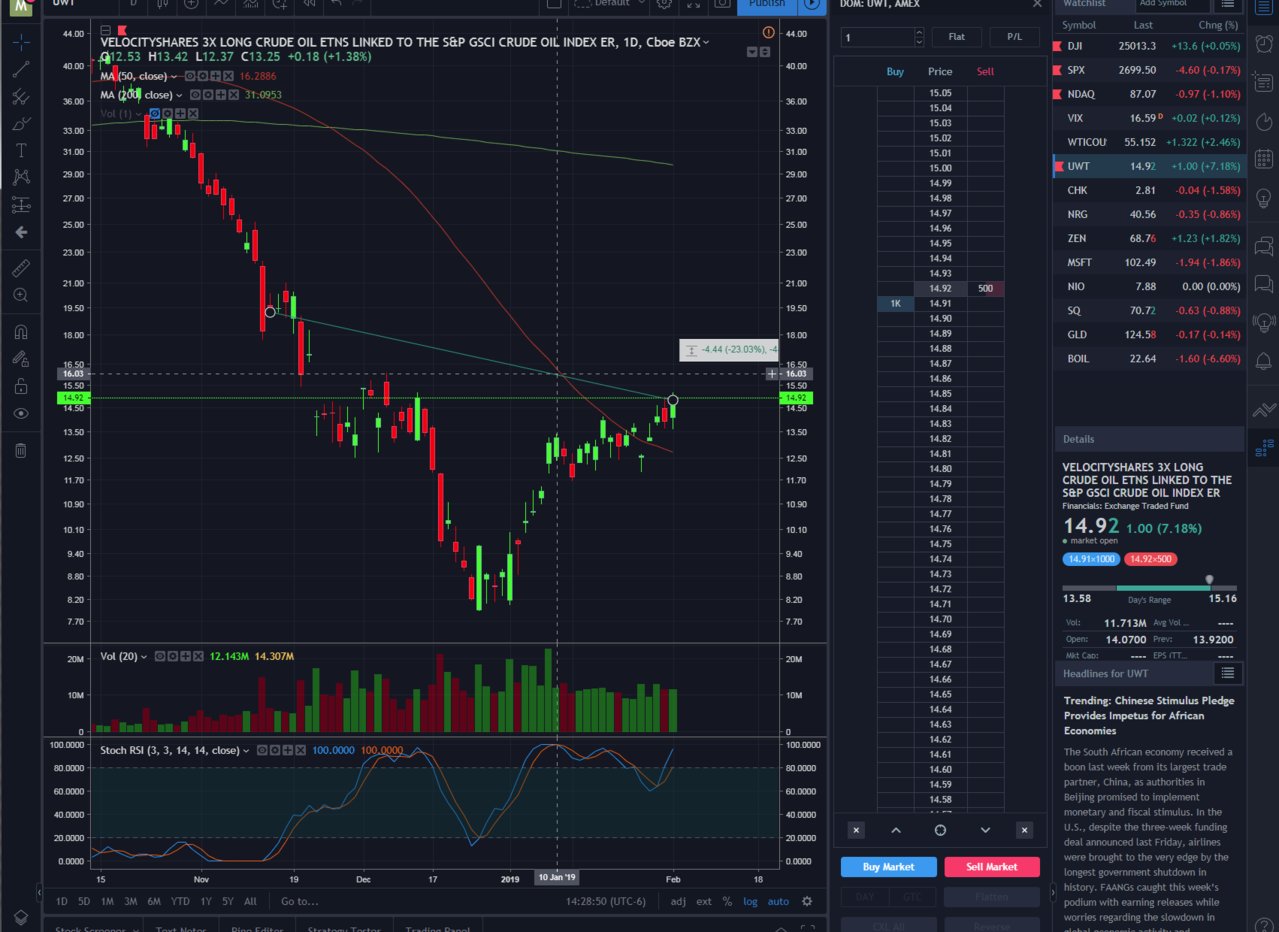The image size is (1279, 932).
Task: Click the Day's Range slider marker
Action: coord(1209,580)
